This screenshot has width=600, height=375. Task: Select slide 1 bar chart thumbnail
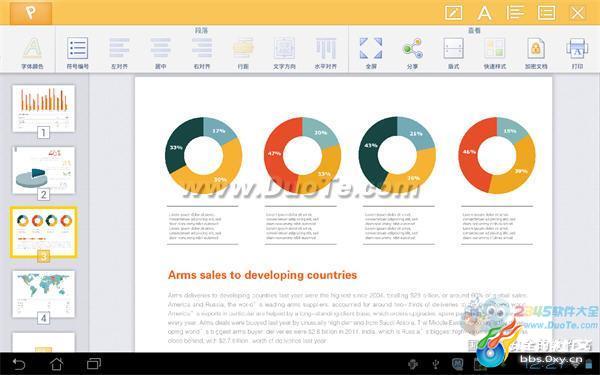pyautogui.click(x=43, y=109)
